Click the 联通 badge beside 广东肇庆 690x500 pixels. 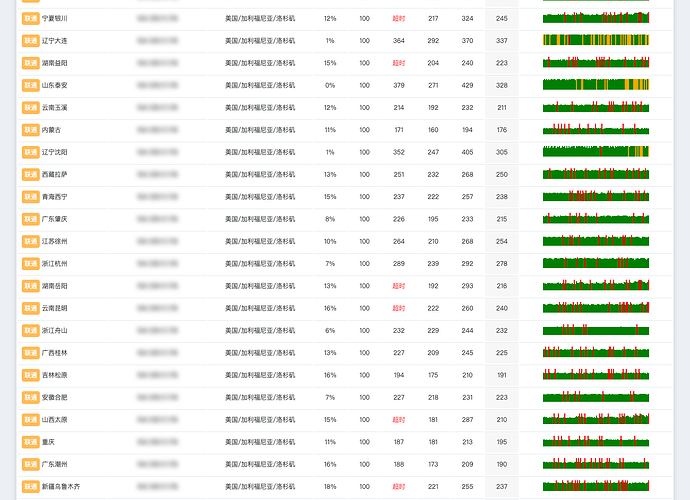tap(30, 219)
